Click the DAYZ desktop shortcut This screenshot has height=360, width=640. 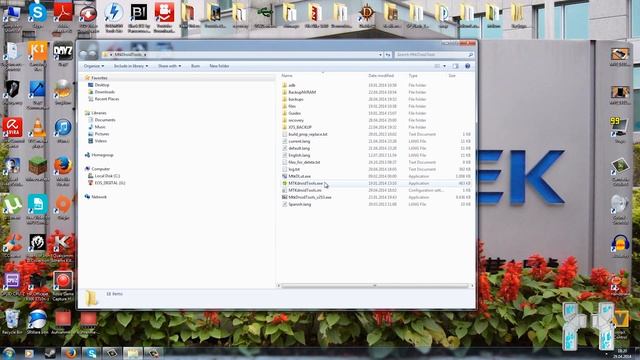pyautogui.click(x=63, y=52)
